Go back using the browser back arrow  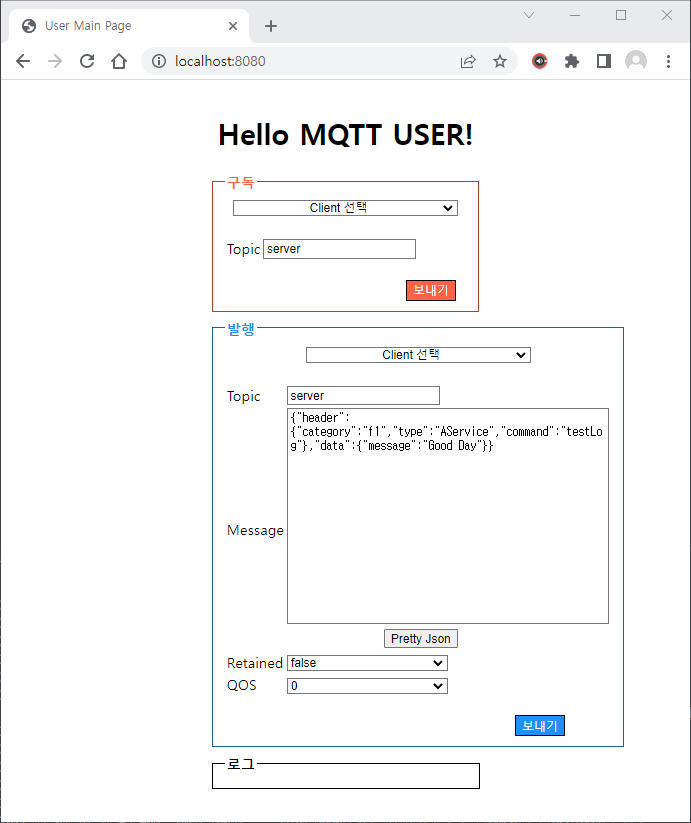point(23,61)
